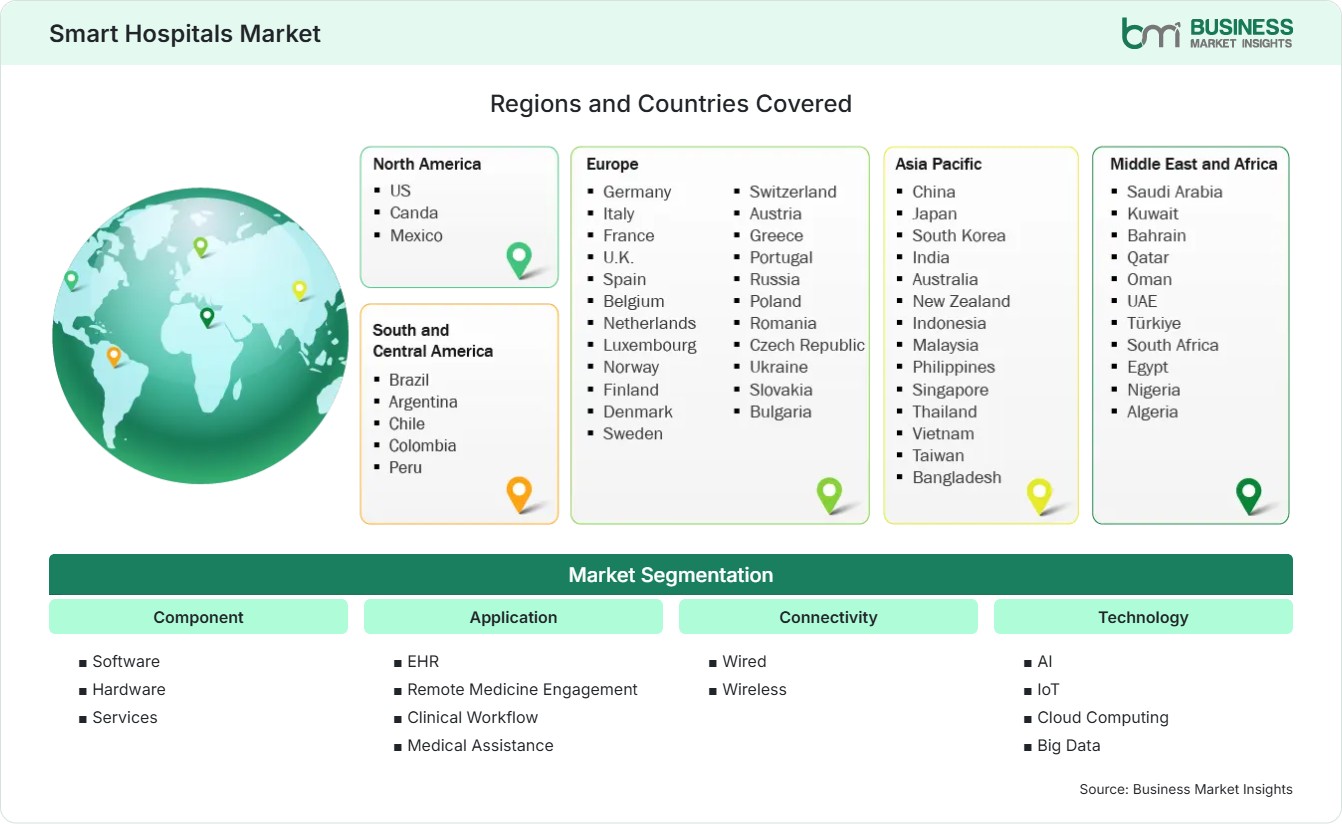The image size is (1342, 824).
Task: Click Türkiye in the country list
Action: (x=1154, y=323)
